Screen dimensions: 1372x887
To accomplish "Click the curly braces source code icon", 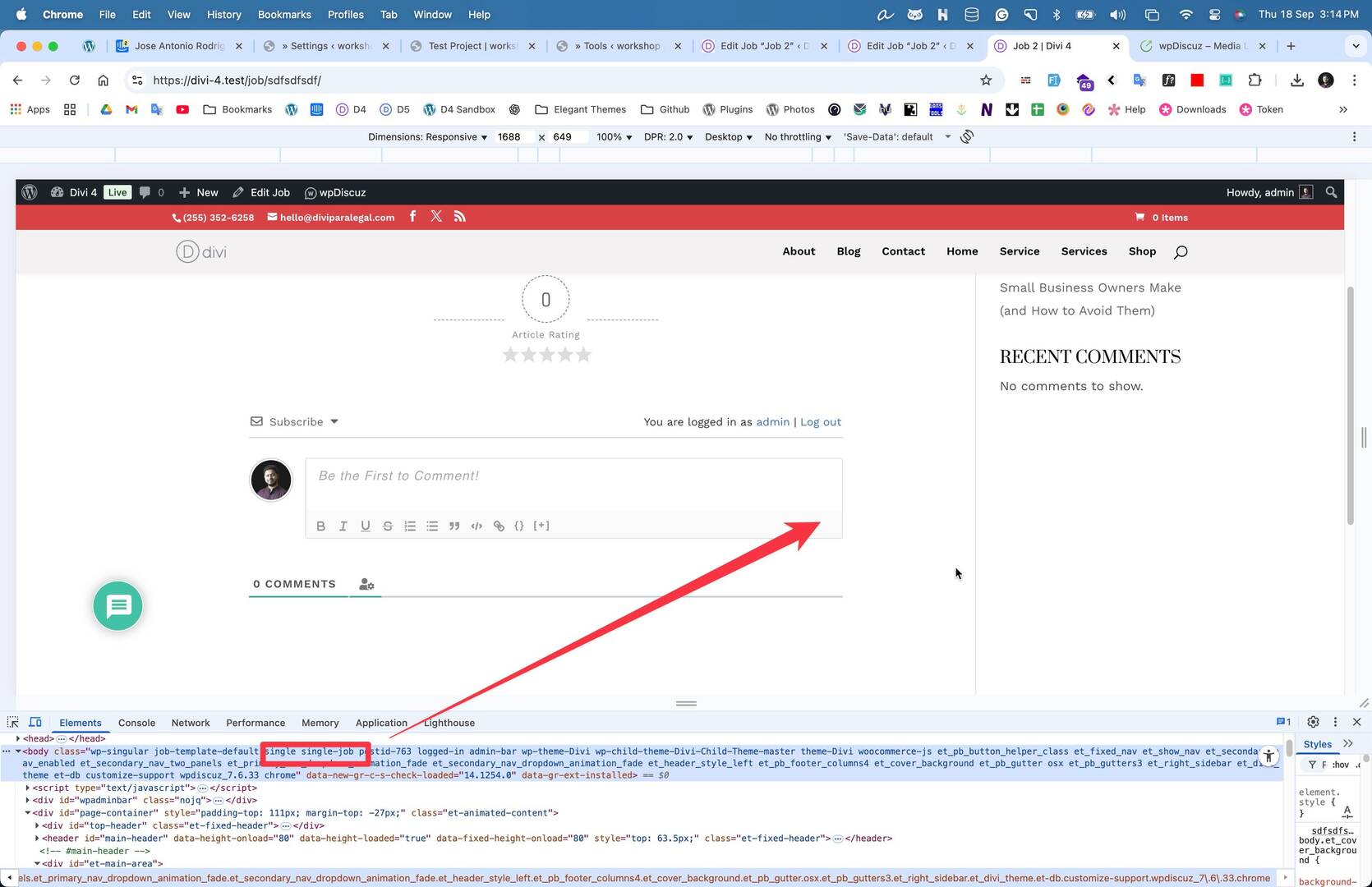I will tap(519, 526).
